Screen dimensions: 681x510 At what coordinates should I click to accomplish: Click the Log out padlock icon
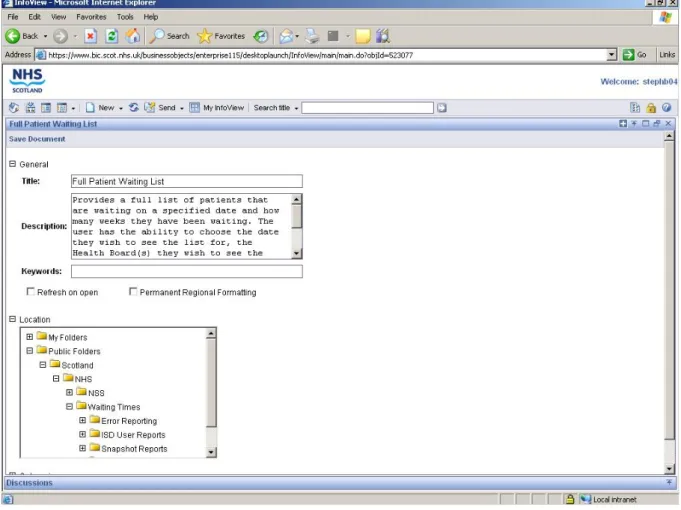pos(651,108)
